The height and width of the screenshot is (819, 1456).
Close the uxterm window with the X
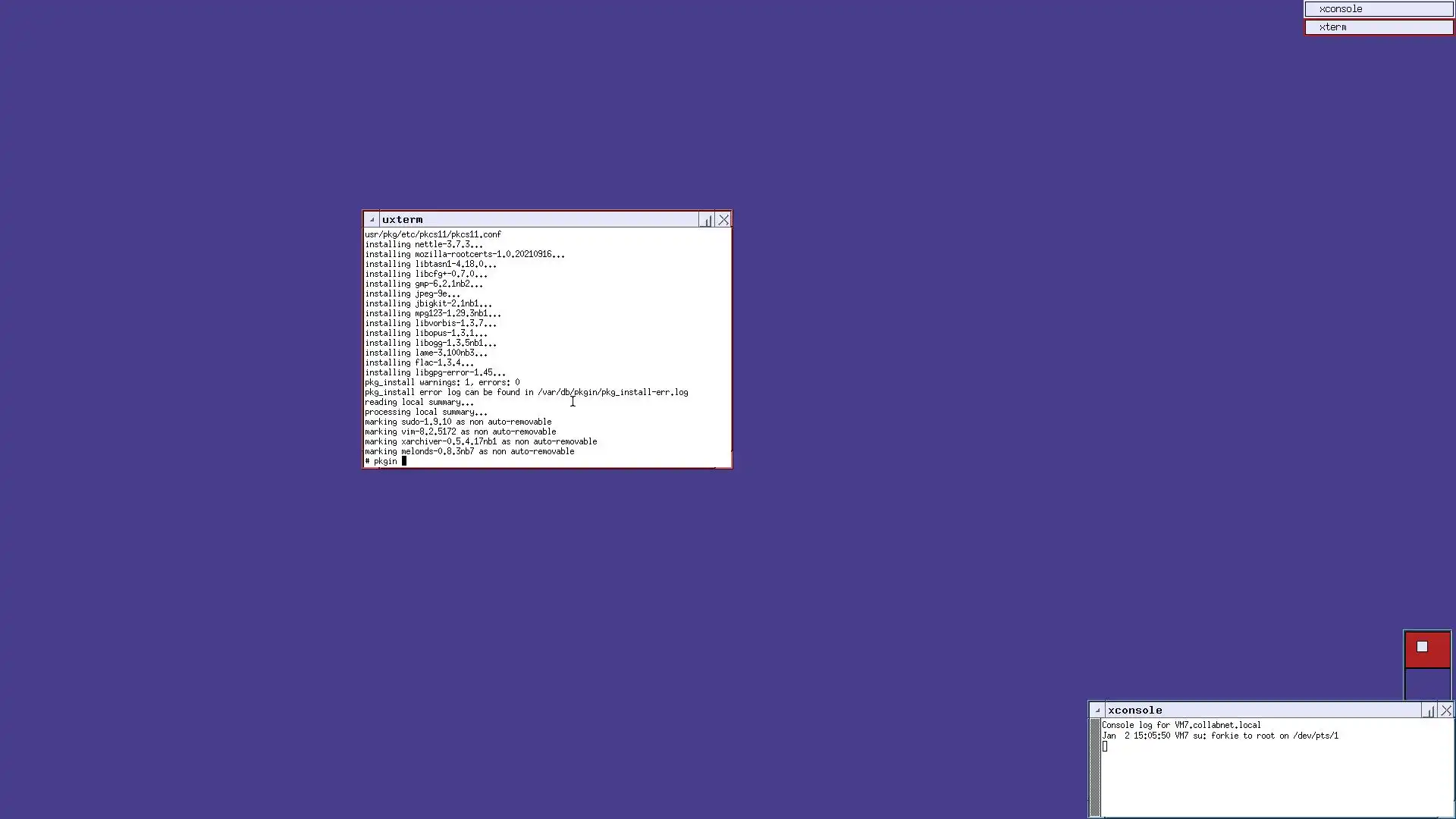coord(723,220)
